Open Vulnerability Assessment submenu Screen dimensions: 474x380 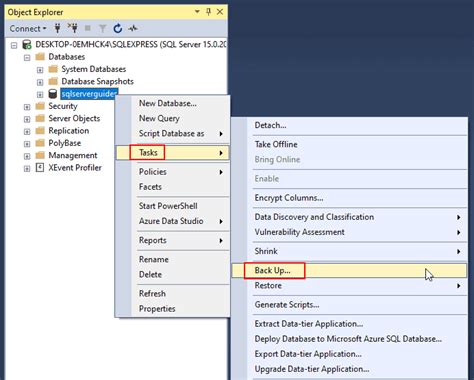point(349,232)
